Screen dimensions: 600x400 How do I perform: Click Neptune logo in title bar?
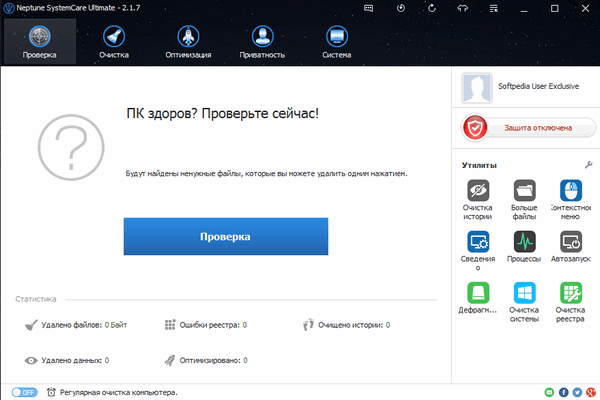8,8
